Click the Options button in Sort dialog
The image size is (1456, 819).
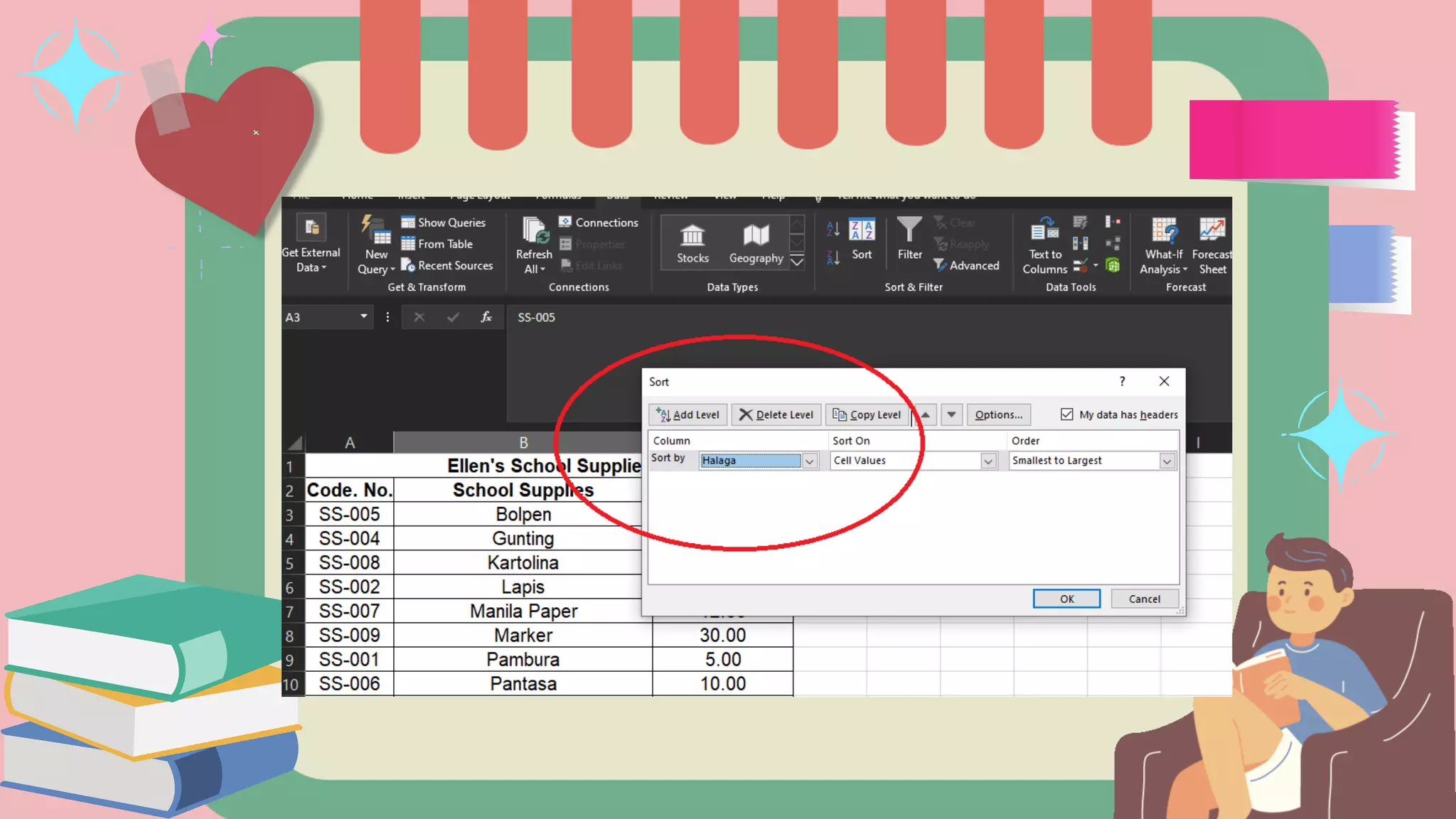point(998,414)
